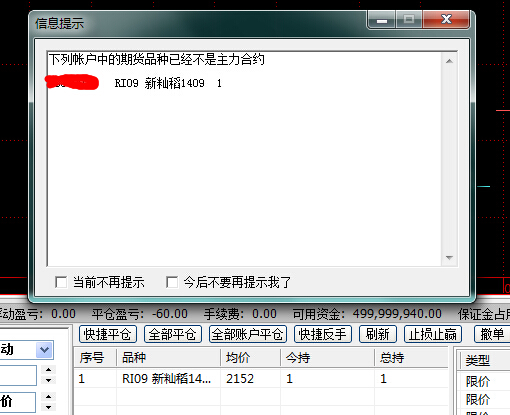The image size is (510, 415).
Task: Check the 今后不要再提示我了 checkbox
Action: coord(172,282)
